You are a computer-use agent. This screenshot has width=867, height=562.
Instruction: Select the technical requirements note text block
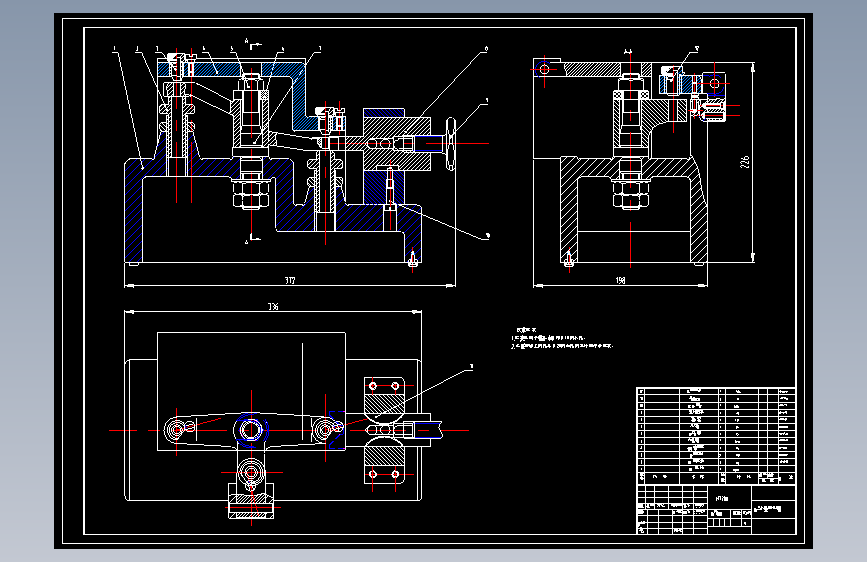562,339
